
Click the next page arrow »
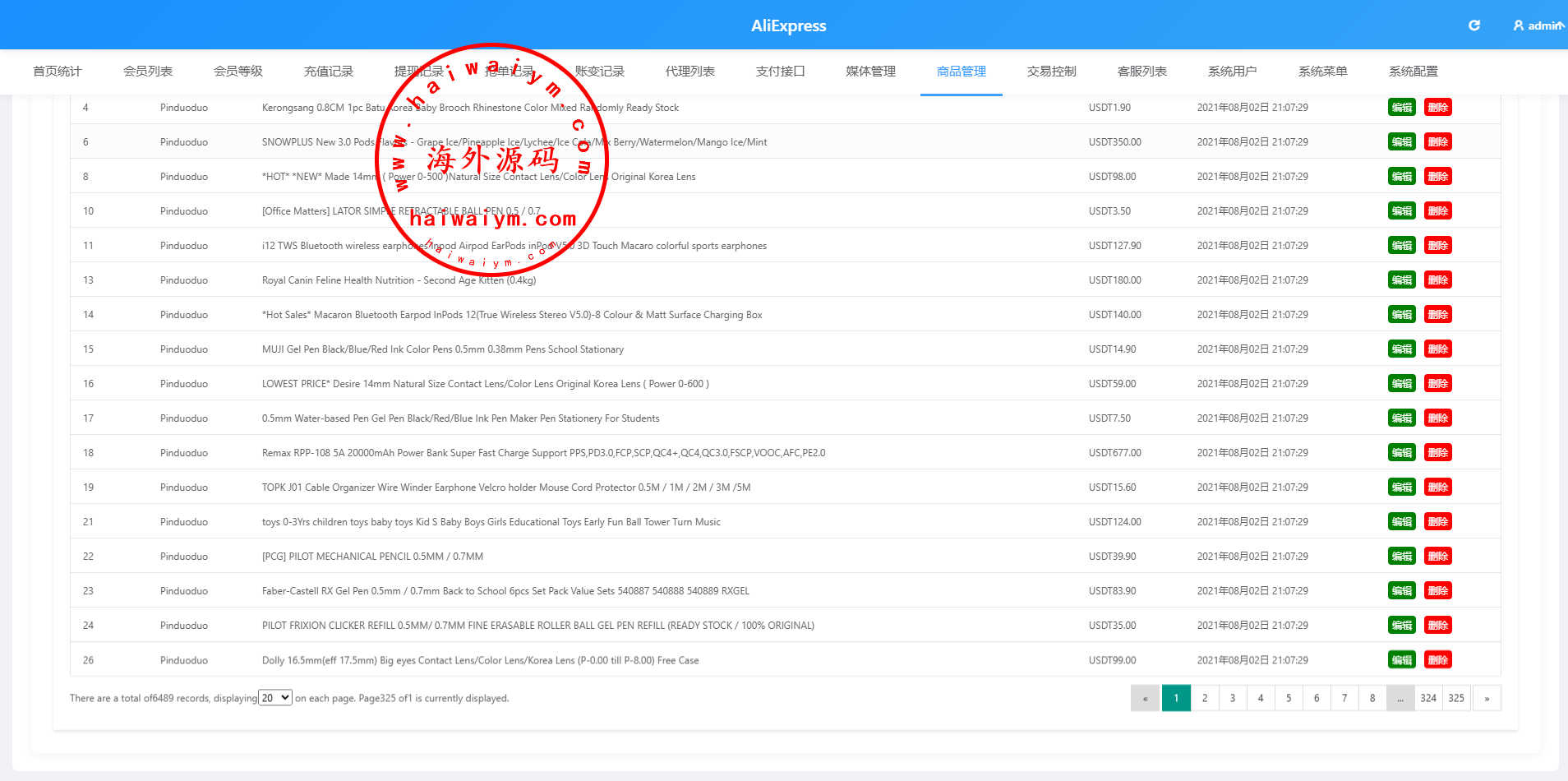1487,698
